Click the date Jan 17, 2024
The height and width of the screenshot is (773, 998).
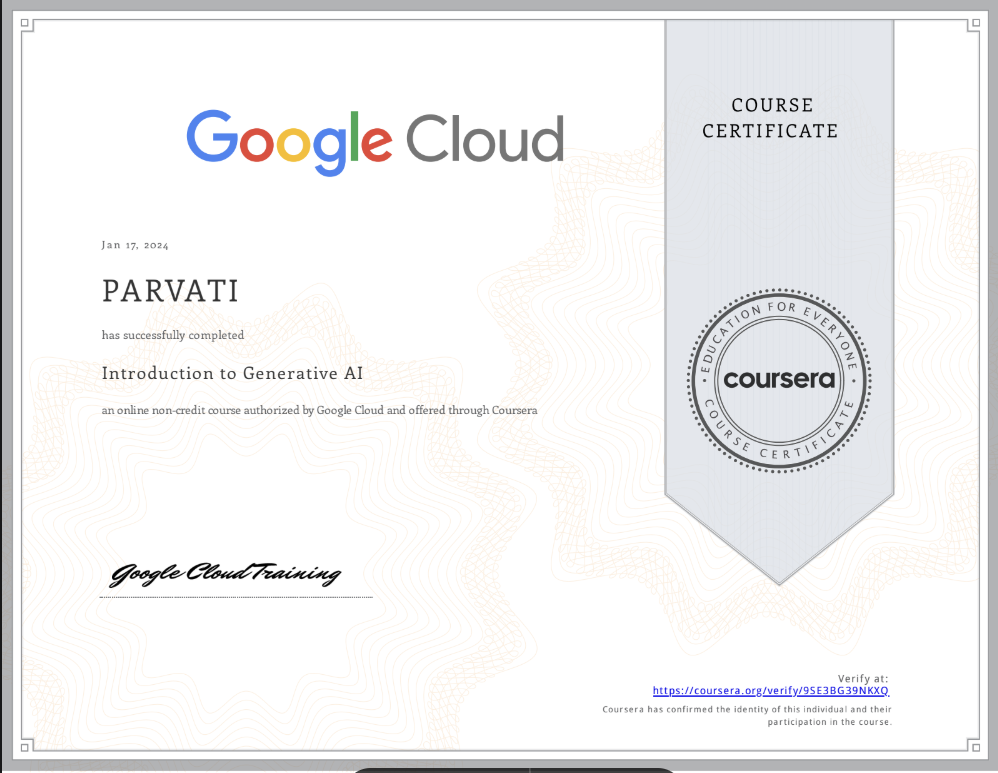(135, 245)
